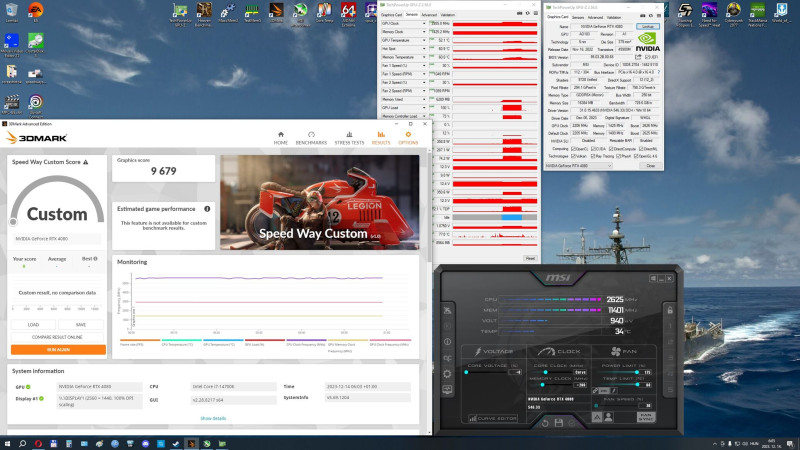Viewport: 800px width, 450px height.
Task: Click the Best score info icon
Action: [95, 259]
